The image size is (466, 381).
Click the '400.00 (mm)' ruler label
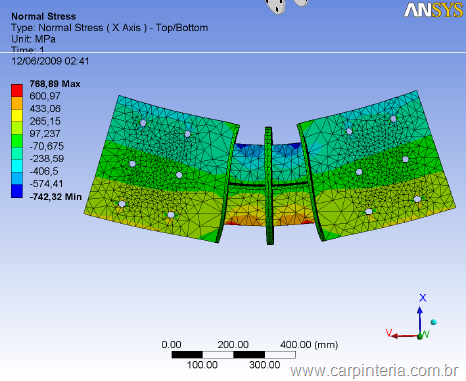(x=309, y=344)
